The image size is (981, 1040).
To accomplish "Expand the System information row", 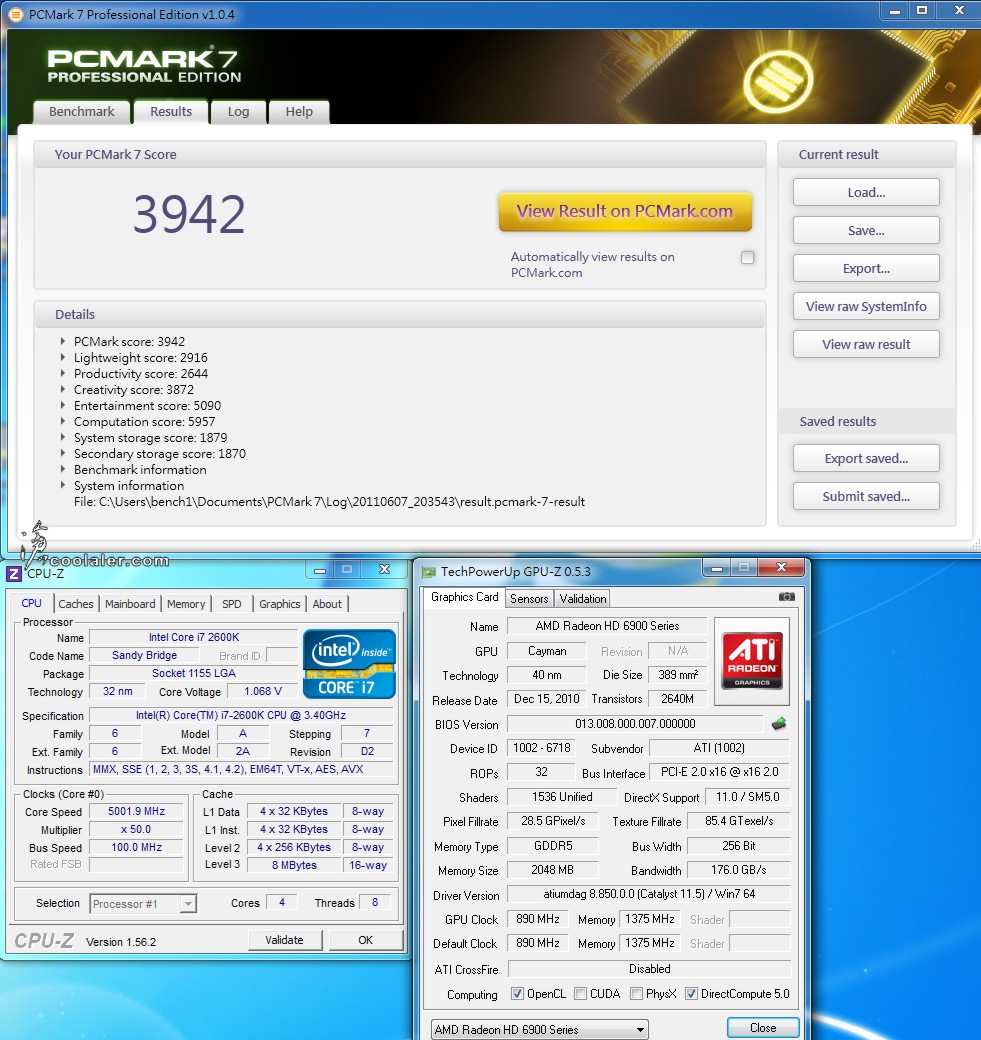I will 63,485.
